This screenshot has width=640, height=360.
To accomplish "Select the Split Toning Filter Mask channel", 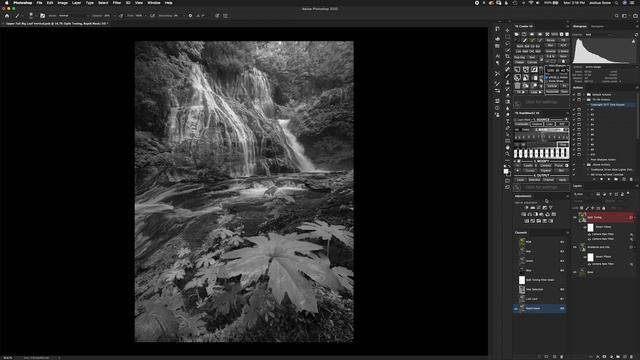I will tap(540, 280).
